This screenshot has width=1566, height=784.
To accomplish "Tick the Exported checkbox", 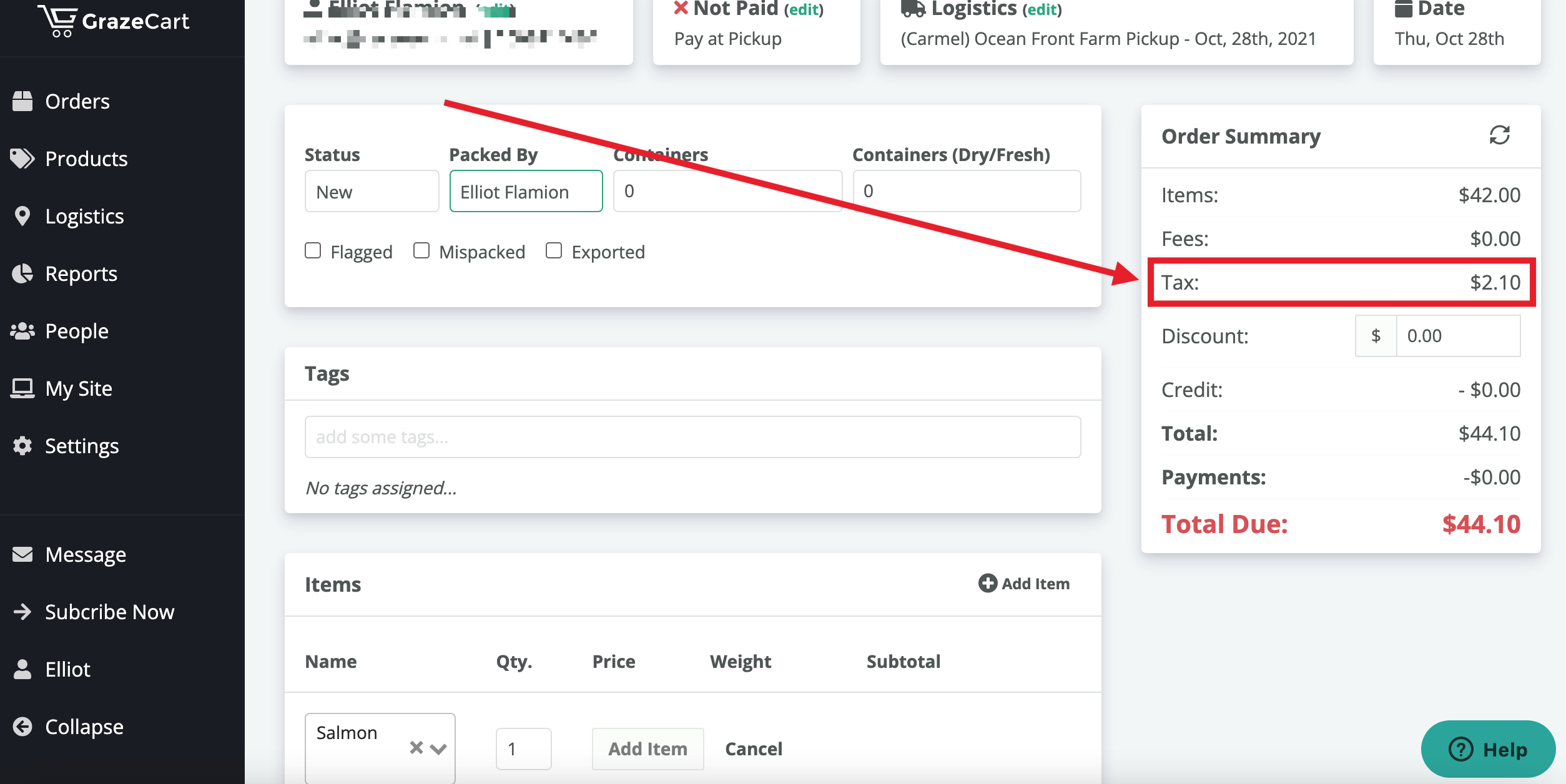I will pyautogui.click(x=554, y=250).
